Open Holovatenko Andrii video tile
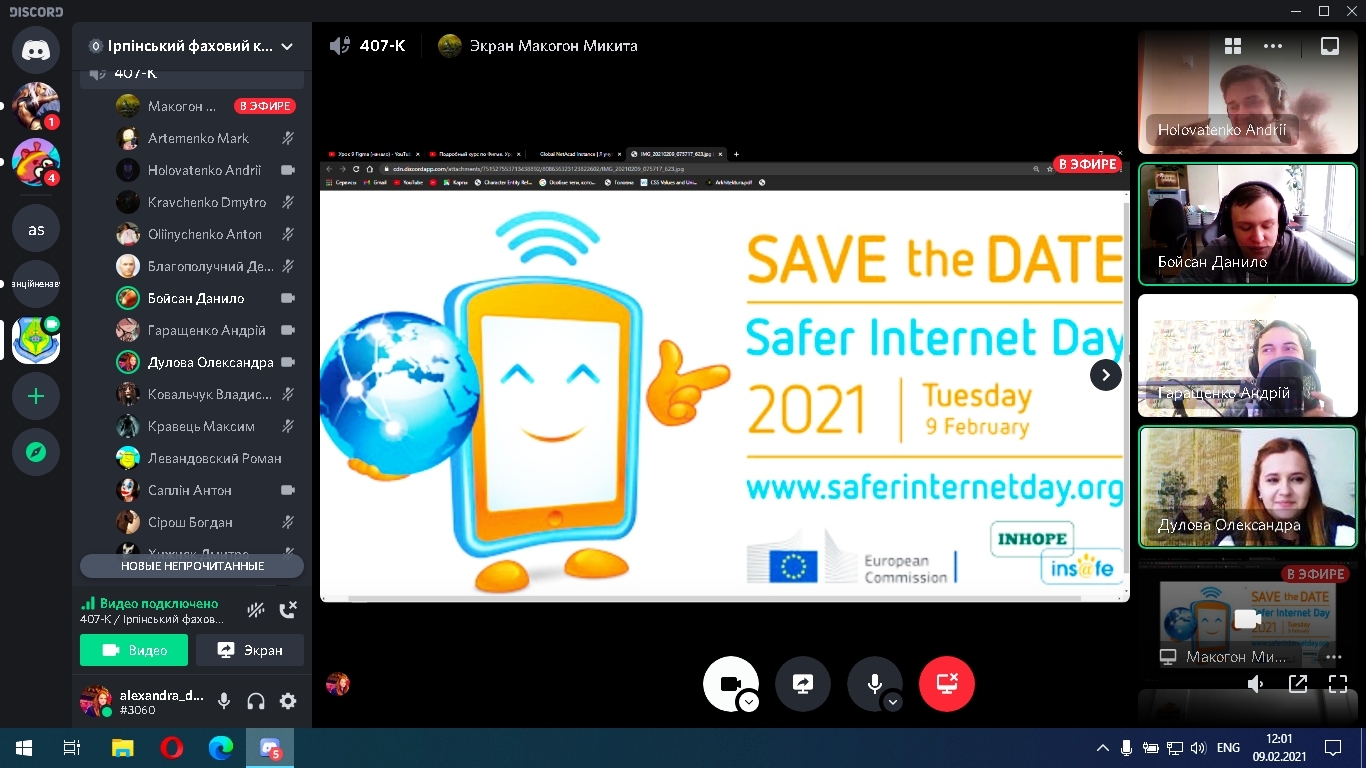The width and height of the screenshot is (1366, 768). [x=1248, y=92]
